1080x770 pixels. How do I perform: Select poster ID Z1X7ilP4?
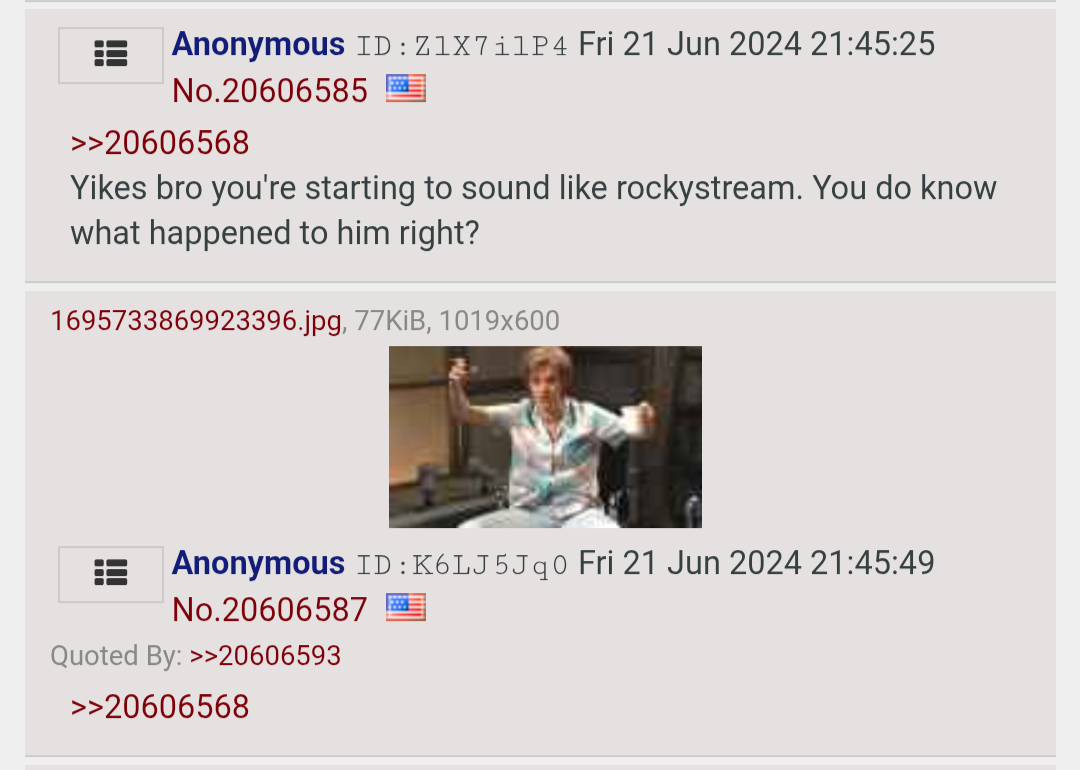pyautogui.click(x=462, y=46)
